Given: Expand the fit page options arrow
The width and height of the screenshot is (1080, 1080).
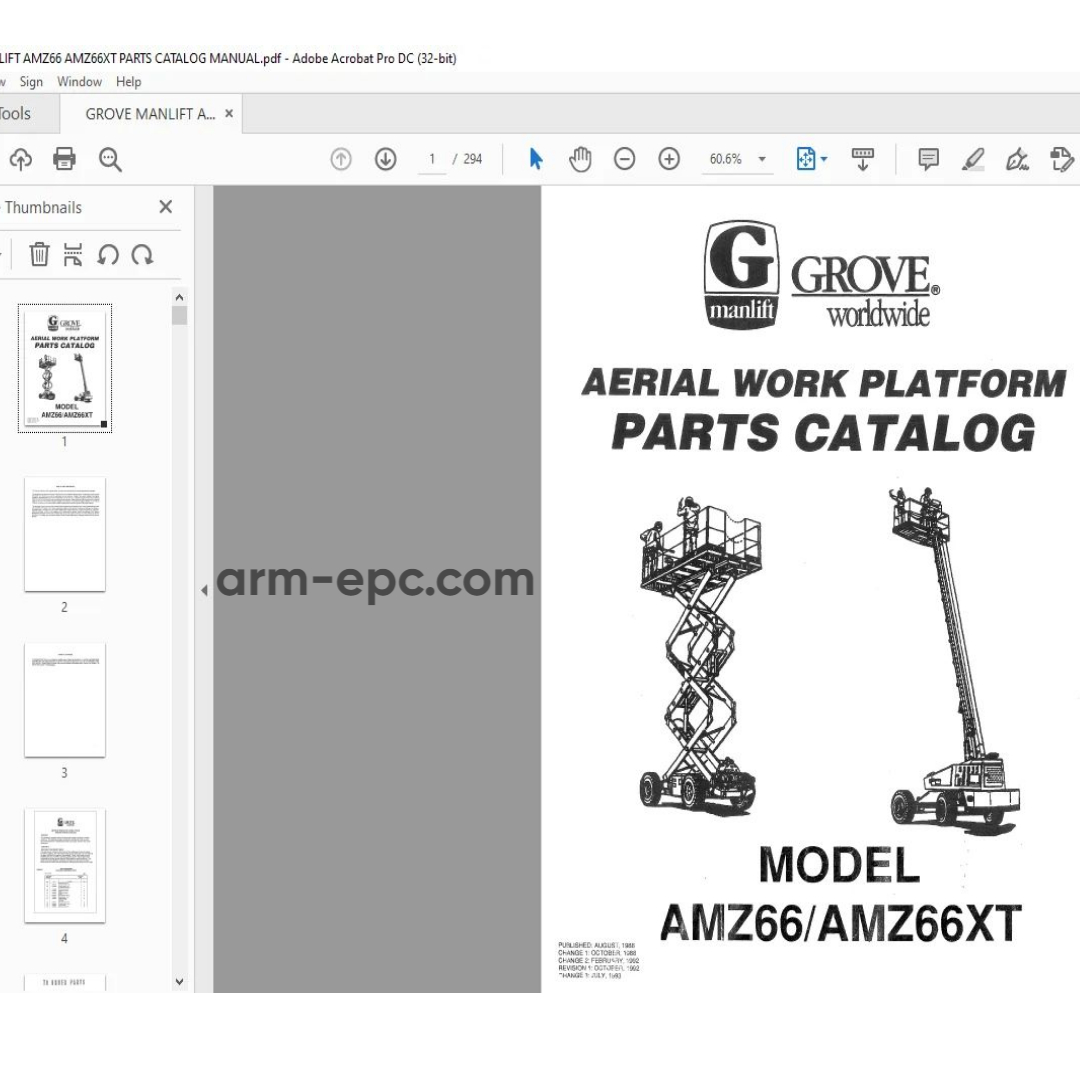Looking at the screenshot, I should (x=824, y=159).
